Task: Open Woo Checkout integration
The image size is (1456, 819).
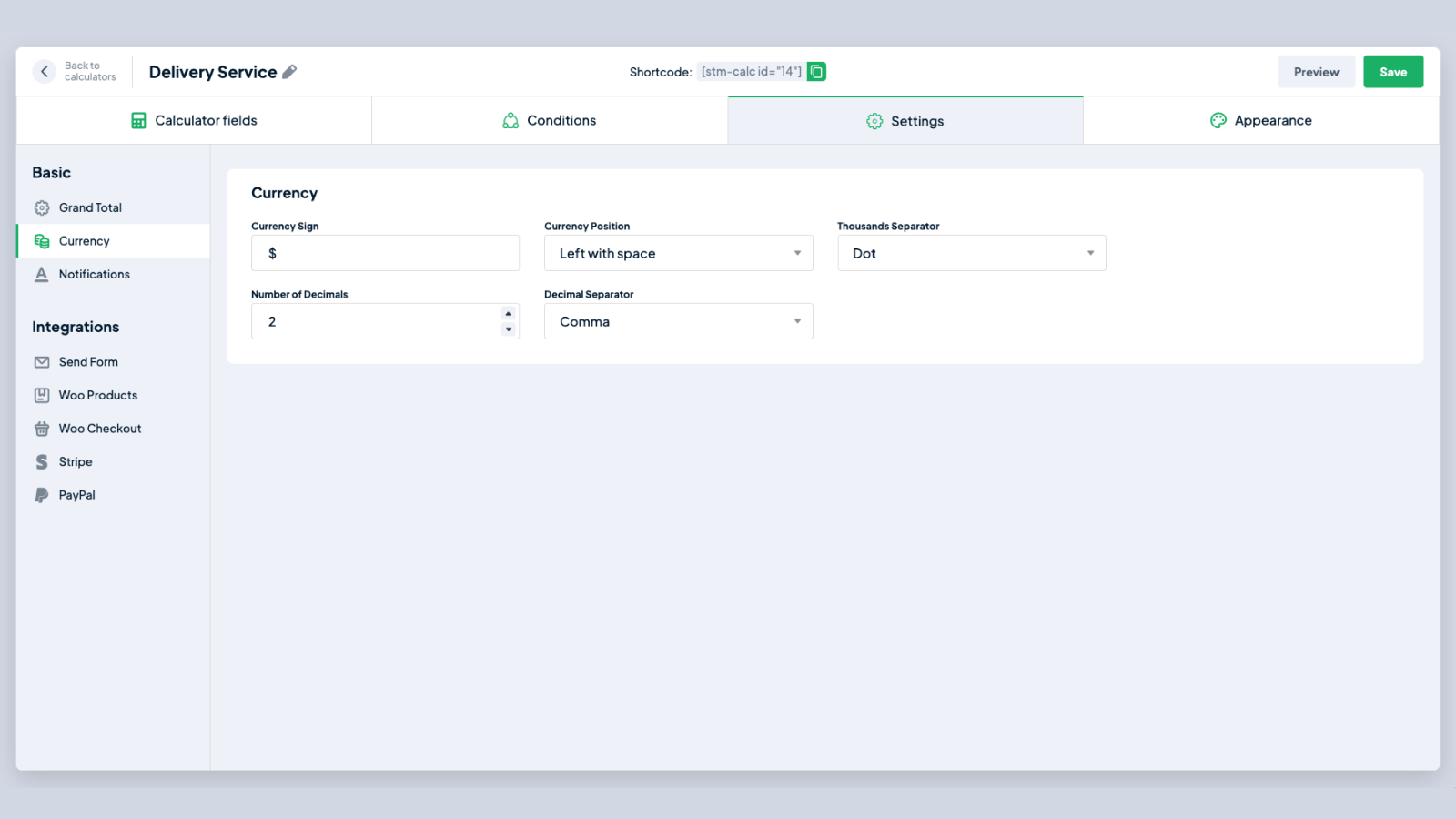Action: point(100,429)
